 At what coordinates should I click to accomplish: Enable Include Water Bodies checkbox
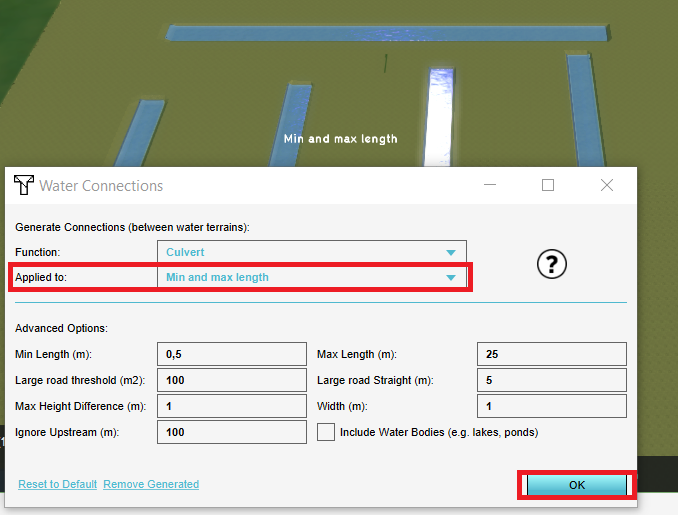tap(326, 432)
